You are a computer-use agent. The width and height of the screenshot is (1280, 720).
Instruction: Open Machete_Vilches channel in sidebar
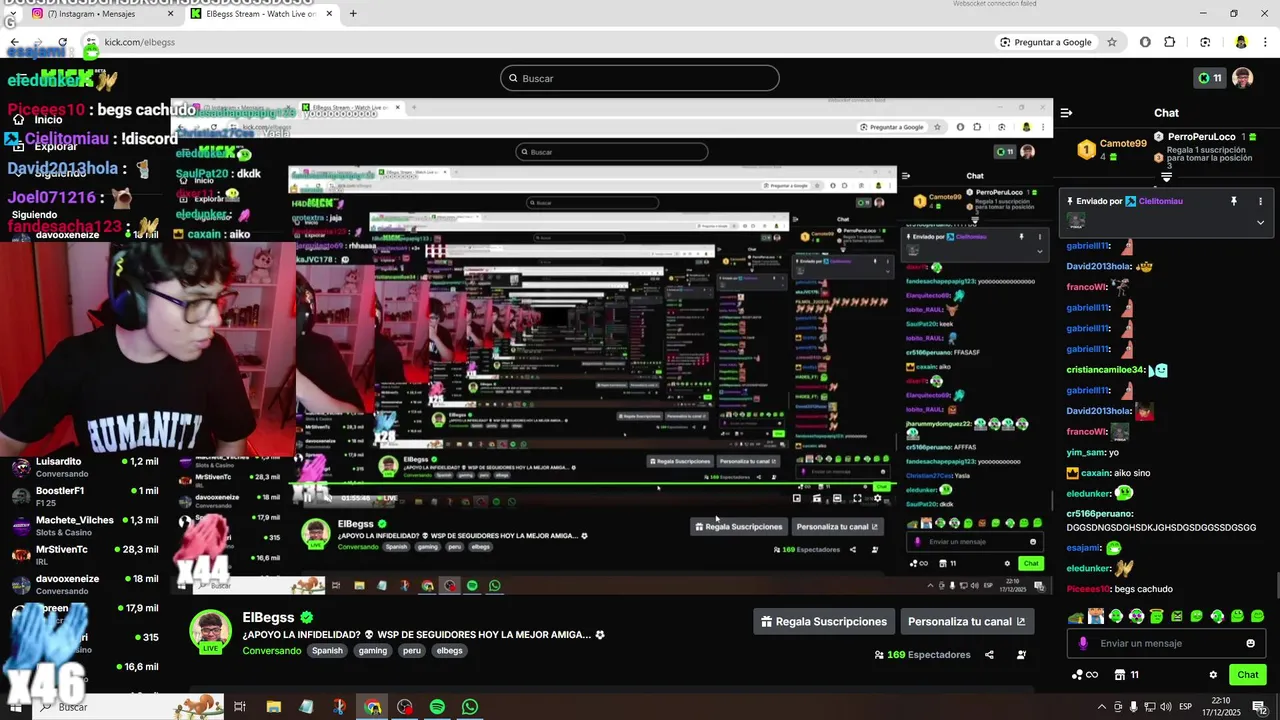(x=85, y=525)
